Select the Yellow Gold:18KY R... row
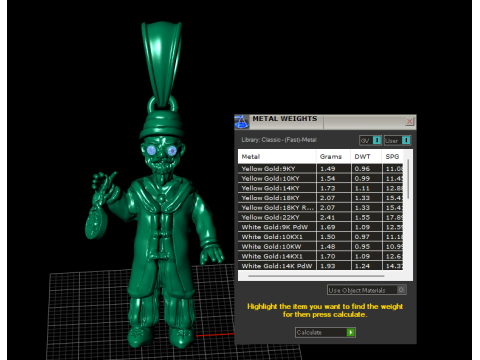This screenshot has width=480, height=360. [320, 207]
